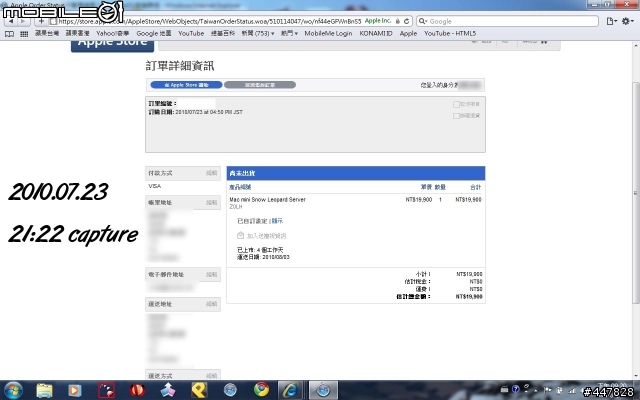Open the MobileMe Login bookmark
Screen dimensions: 640x400
pos(328,33)
